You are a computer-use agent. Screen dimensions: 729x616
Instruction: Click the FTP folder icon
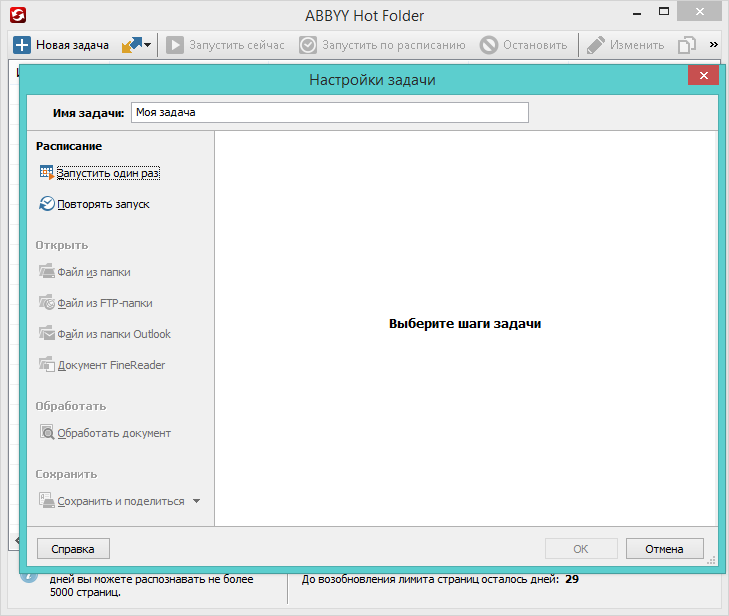(x=46, y=302)
